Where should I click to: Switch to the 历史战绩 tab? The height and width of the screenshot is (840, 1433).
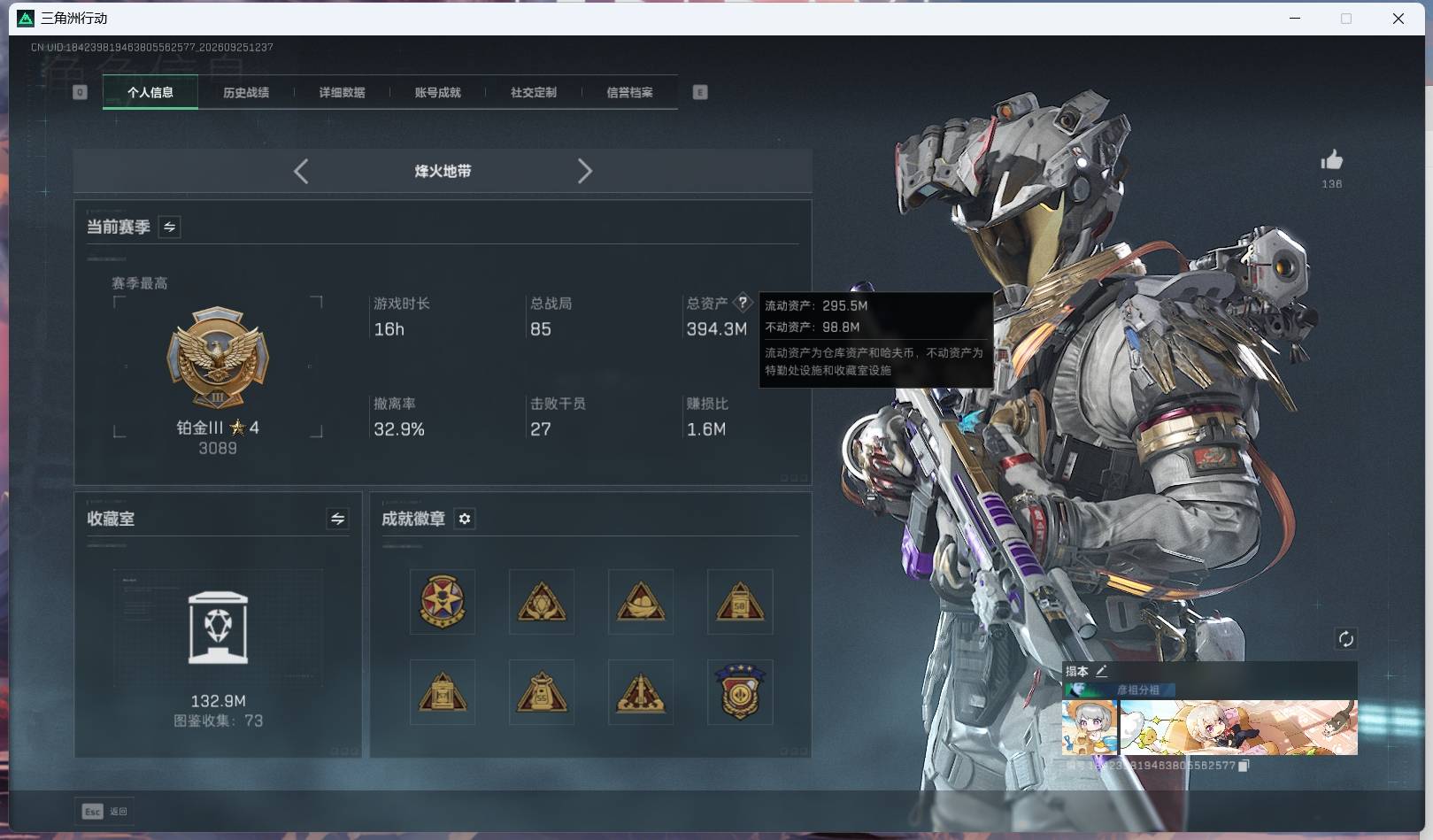pyautogui.click(x=246, y=92)
